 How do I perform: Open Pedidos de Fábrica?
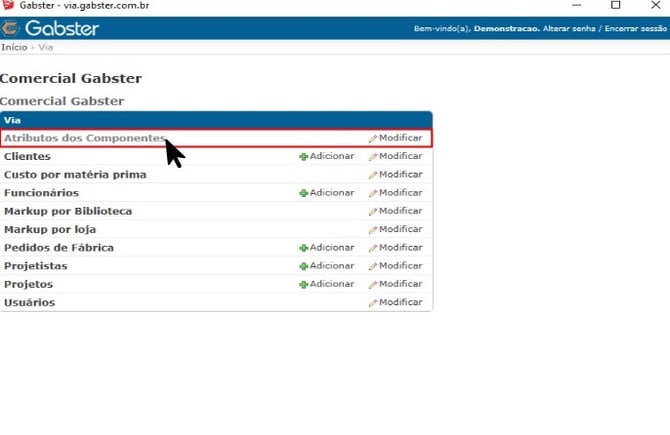click(x=59, y=248)
